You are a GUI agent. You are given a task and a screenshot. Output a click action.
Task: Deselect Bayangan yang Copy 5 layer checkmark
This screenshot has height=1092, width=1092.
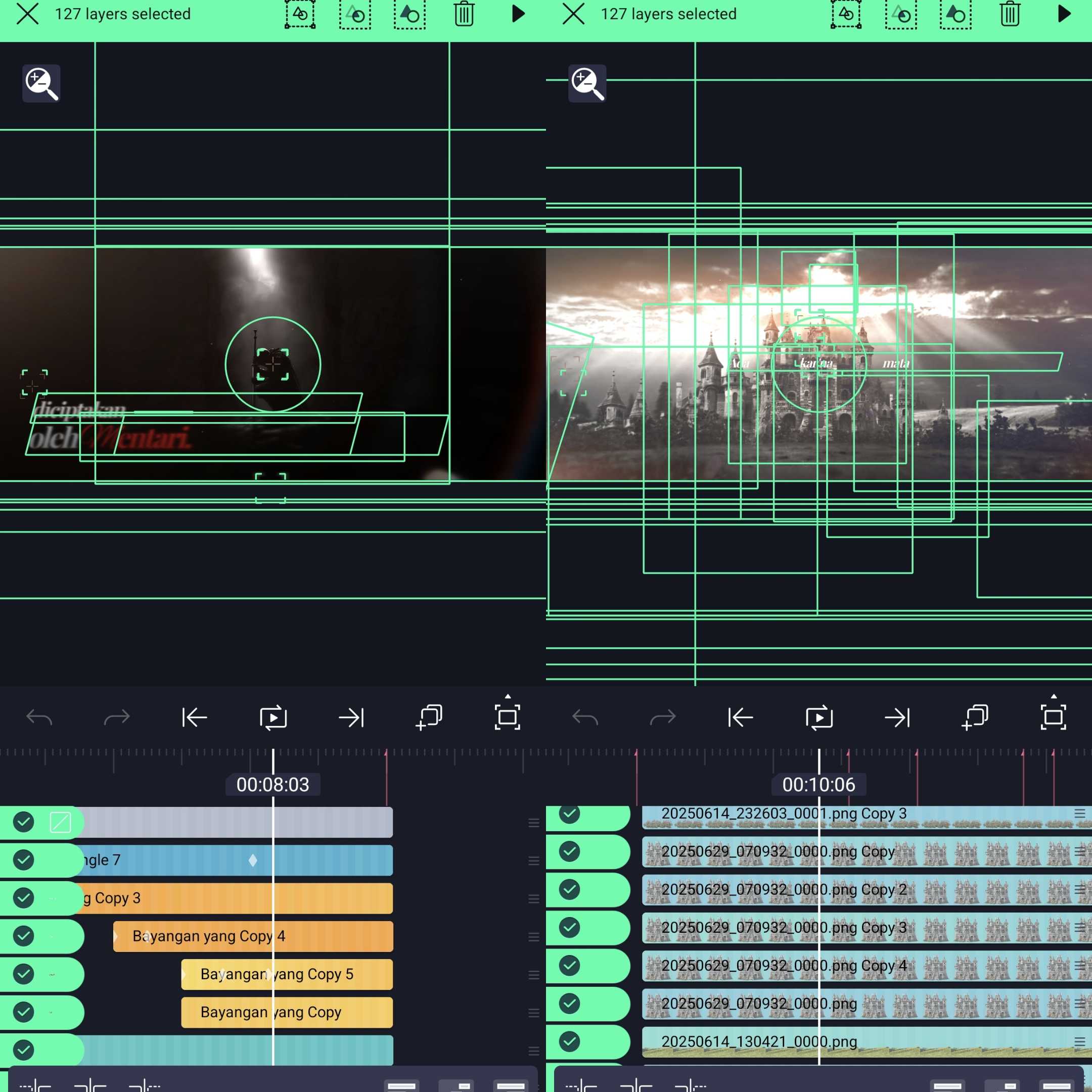coord(24,974)
